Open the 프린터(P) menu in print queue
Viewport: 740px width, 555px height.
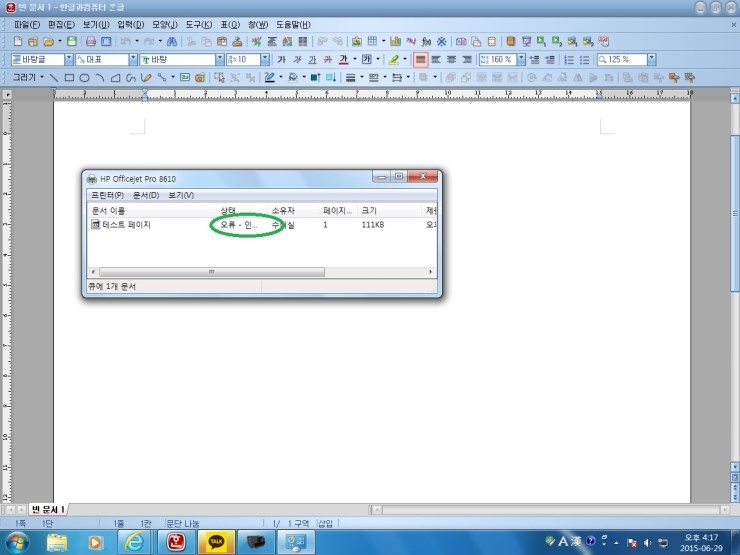click(107, 195)
